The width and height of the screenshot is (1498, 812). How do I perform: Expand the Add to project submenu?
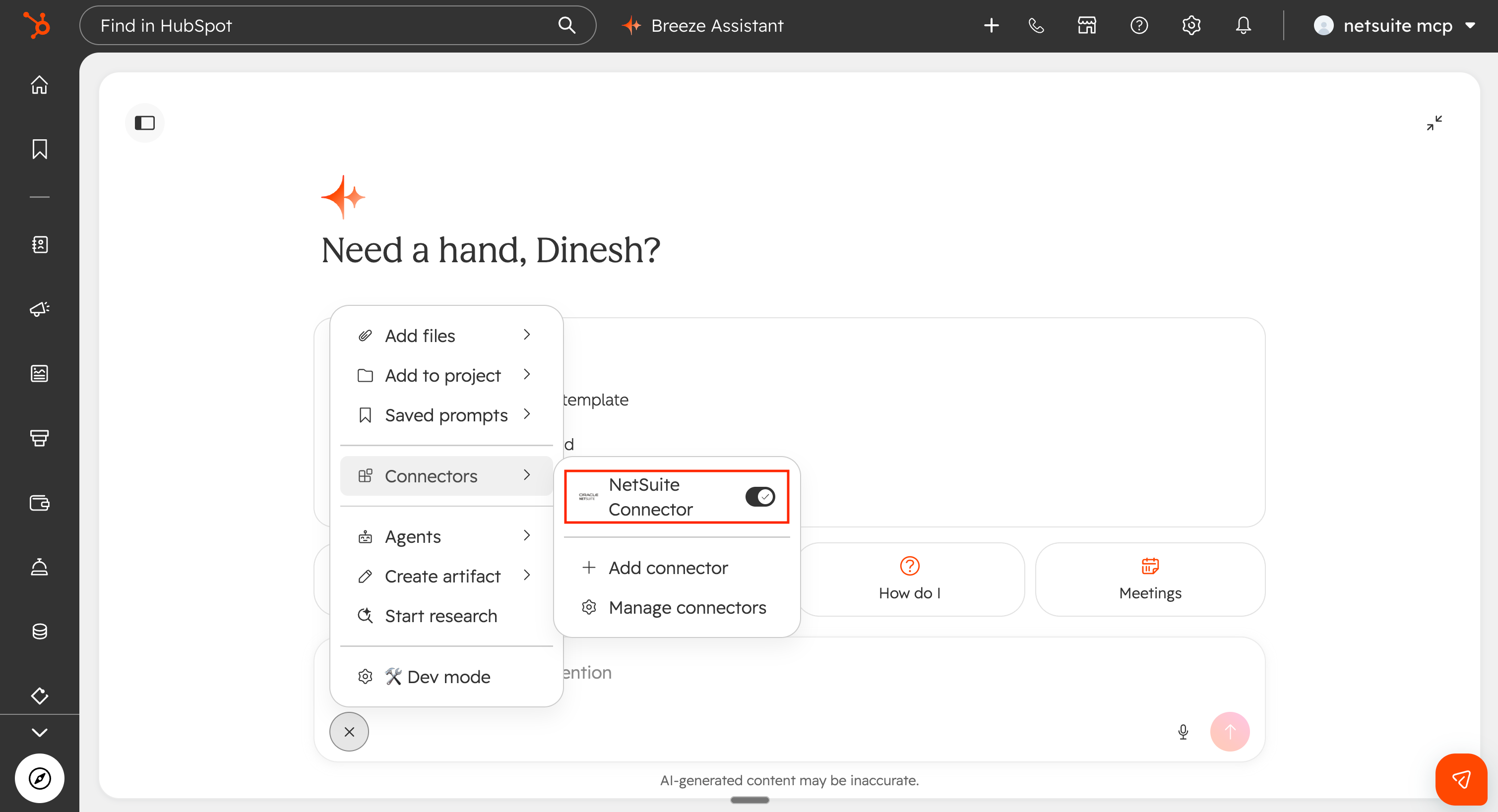click(x=446, y=375)
